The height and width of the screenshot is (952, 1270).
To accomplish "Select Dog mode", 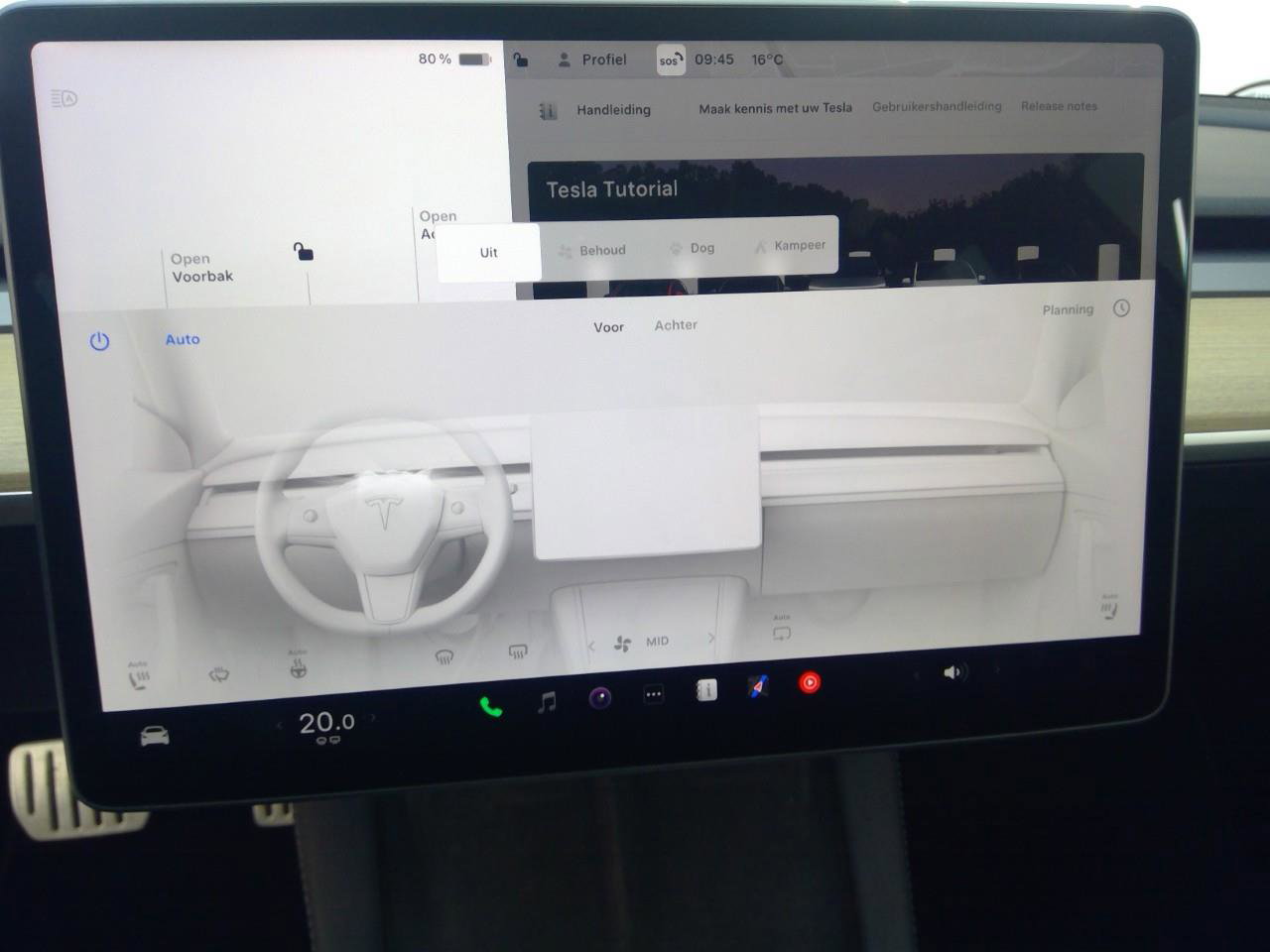I will click(x=693, y=248).
